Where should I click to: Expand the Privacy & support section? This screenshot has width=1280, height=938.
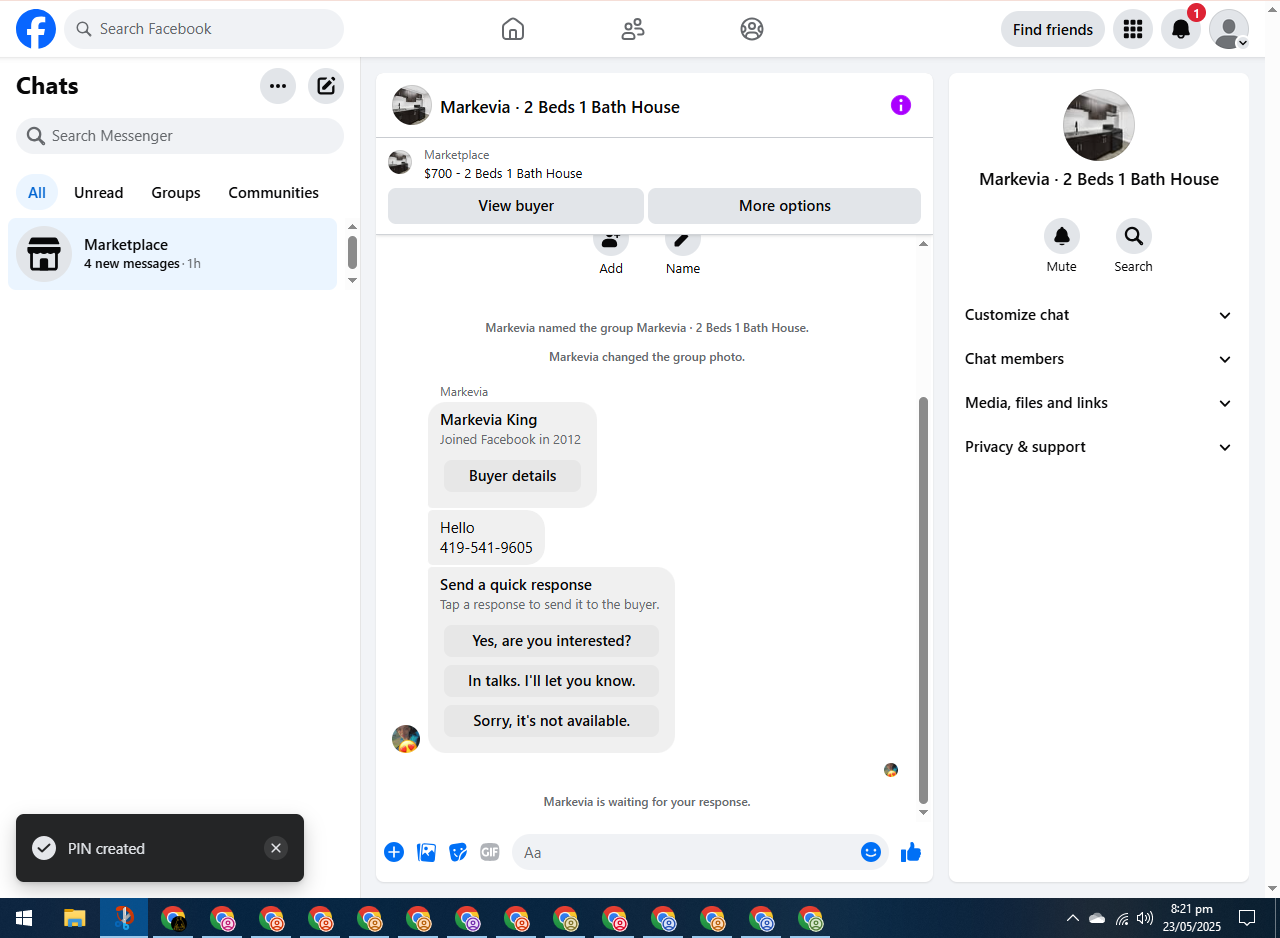pos(1099,447)
